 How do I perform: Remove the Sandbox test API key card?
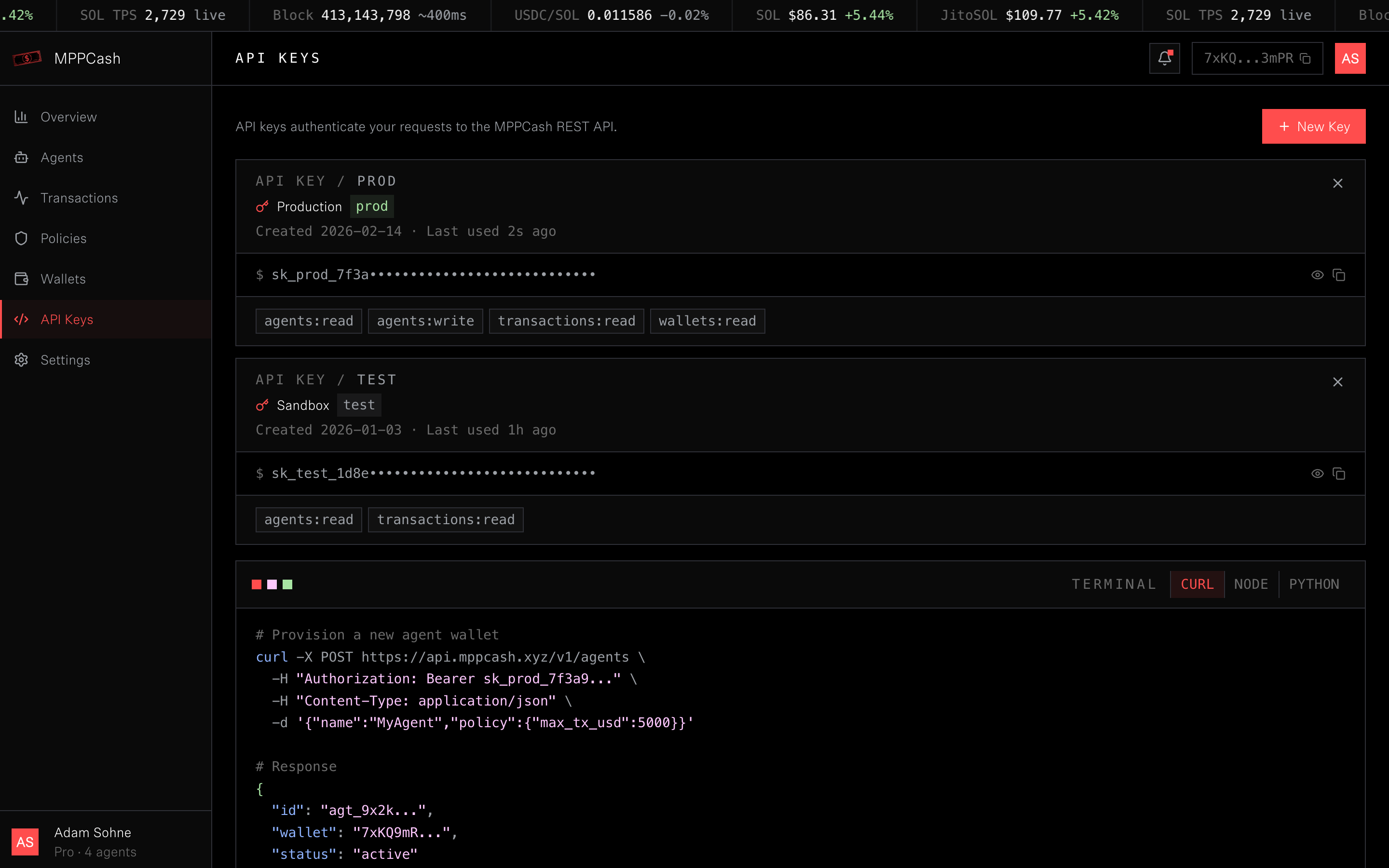(1337, 382)
